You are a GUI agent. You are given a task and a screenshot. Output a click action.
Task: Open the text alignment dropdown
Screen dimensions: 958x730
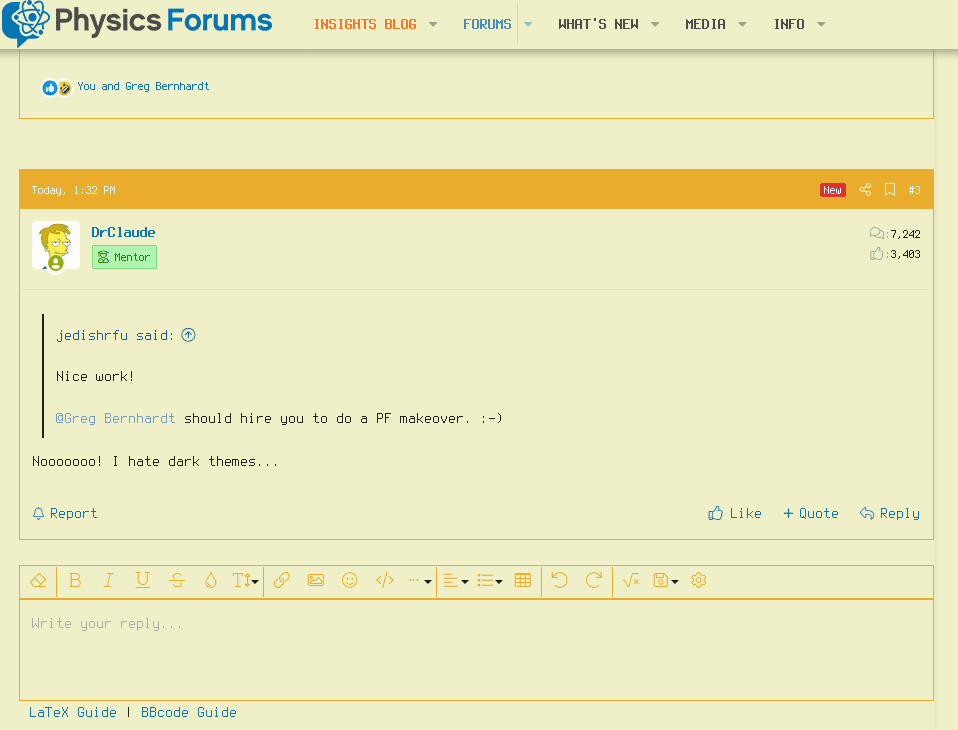click(455, 580)
